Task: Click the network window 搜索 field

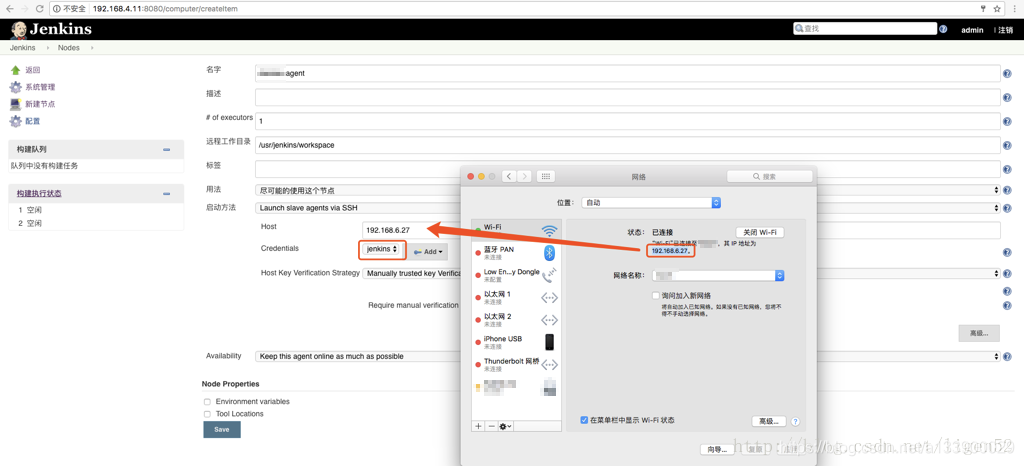Action: (x=770, y=177)
